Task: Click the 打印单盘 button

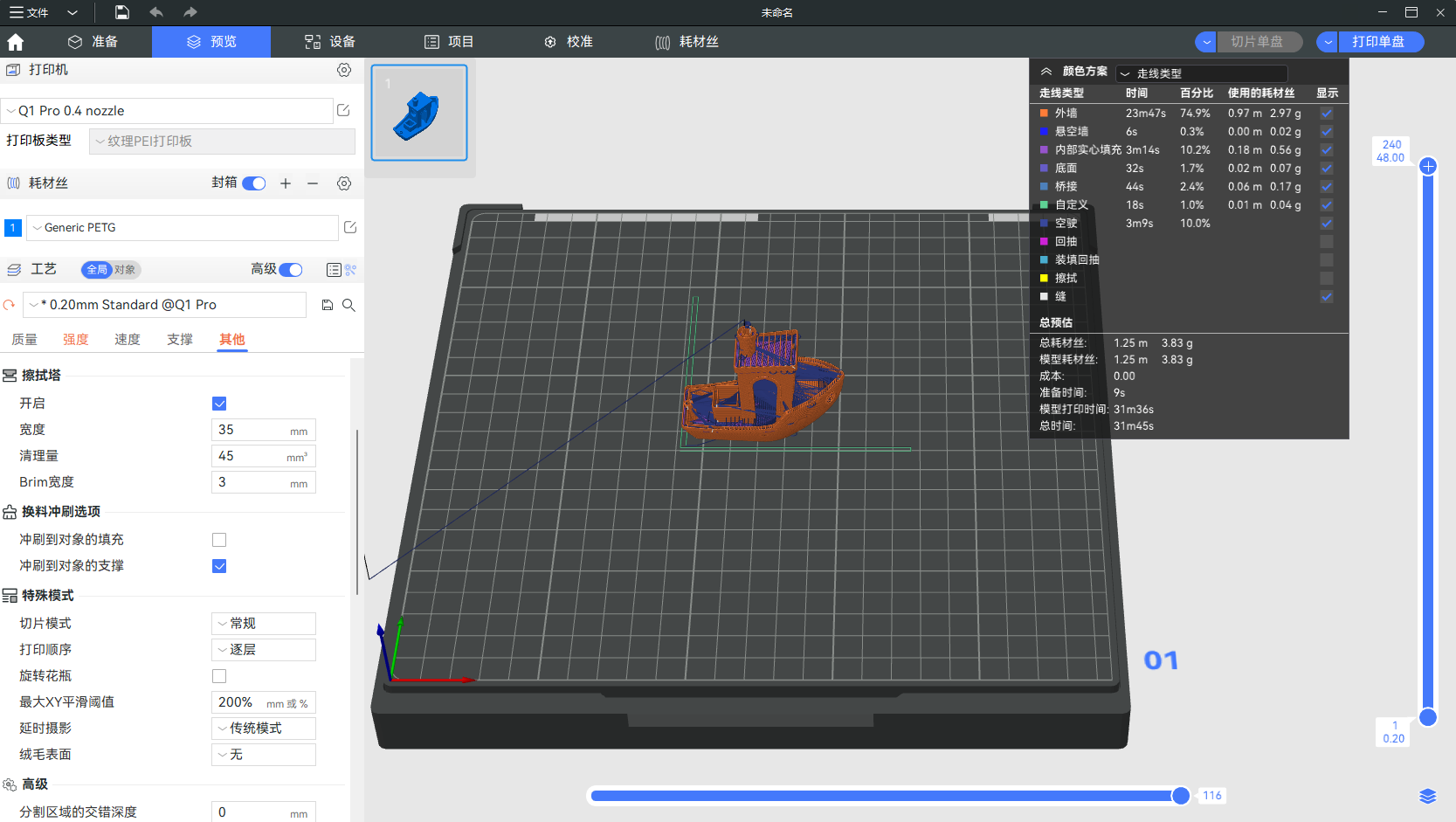Action: 1377,42
